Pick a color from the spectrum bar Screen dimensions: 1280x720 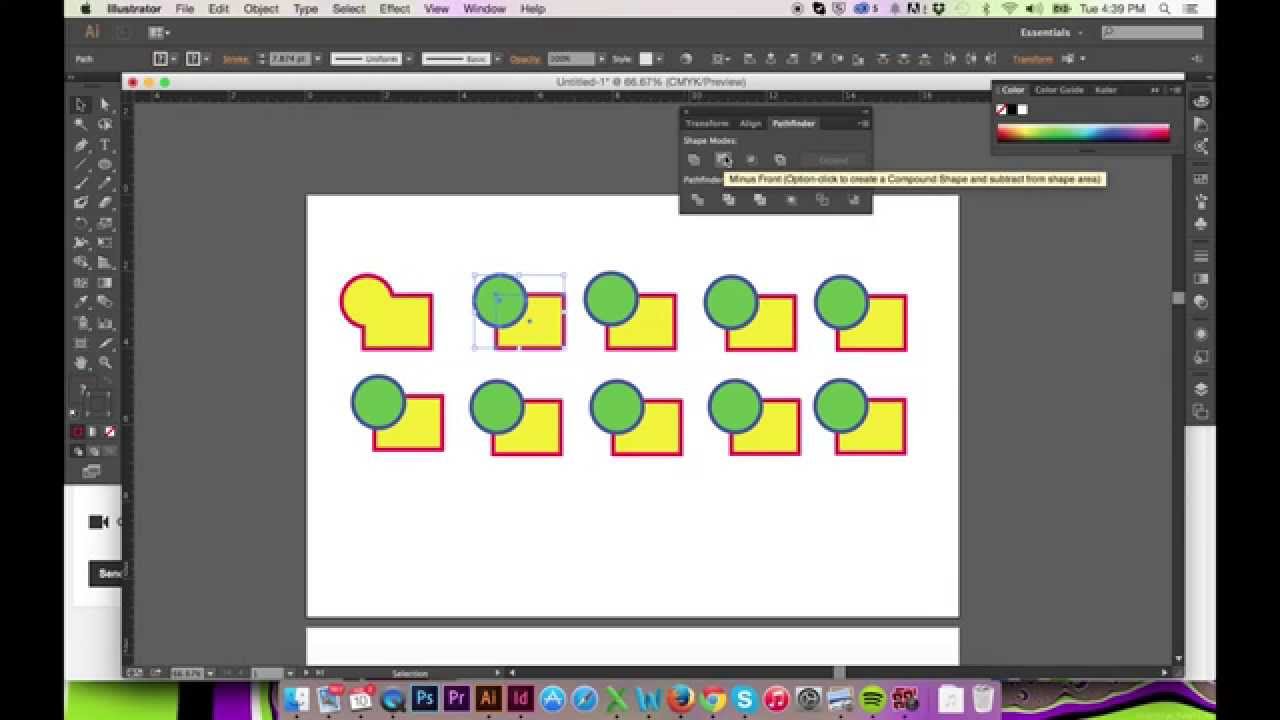[x=1082, y=133]
